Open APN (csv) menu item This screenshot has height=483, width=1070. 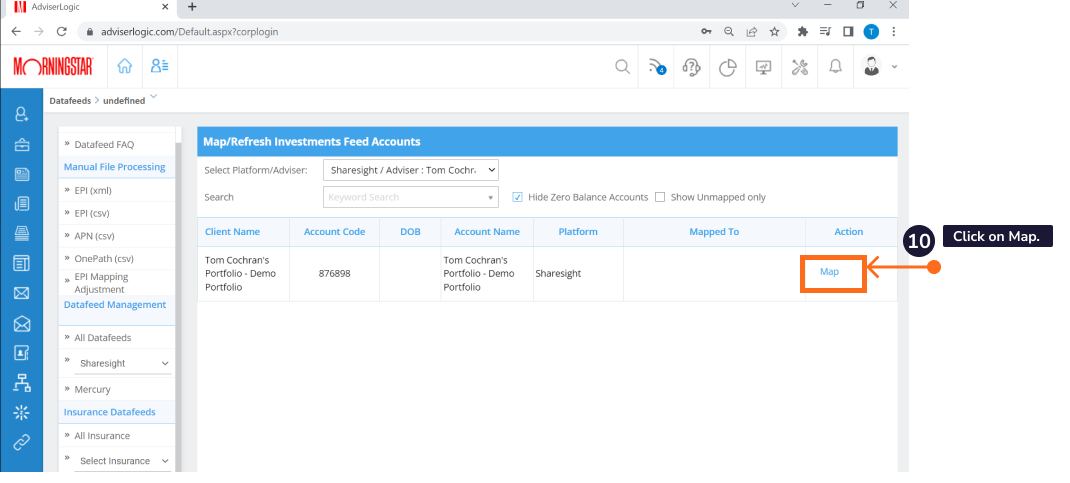coord(94,236)
